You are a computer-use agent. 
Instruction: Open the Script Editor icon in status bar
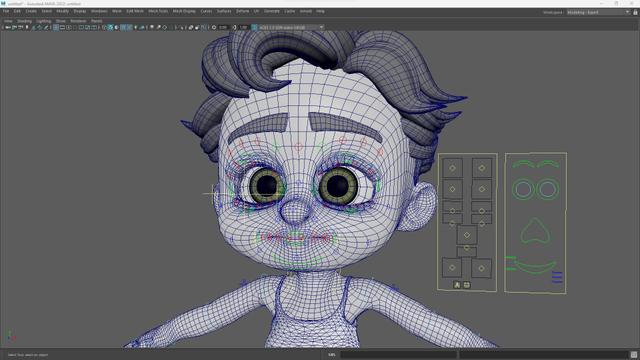633,355
